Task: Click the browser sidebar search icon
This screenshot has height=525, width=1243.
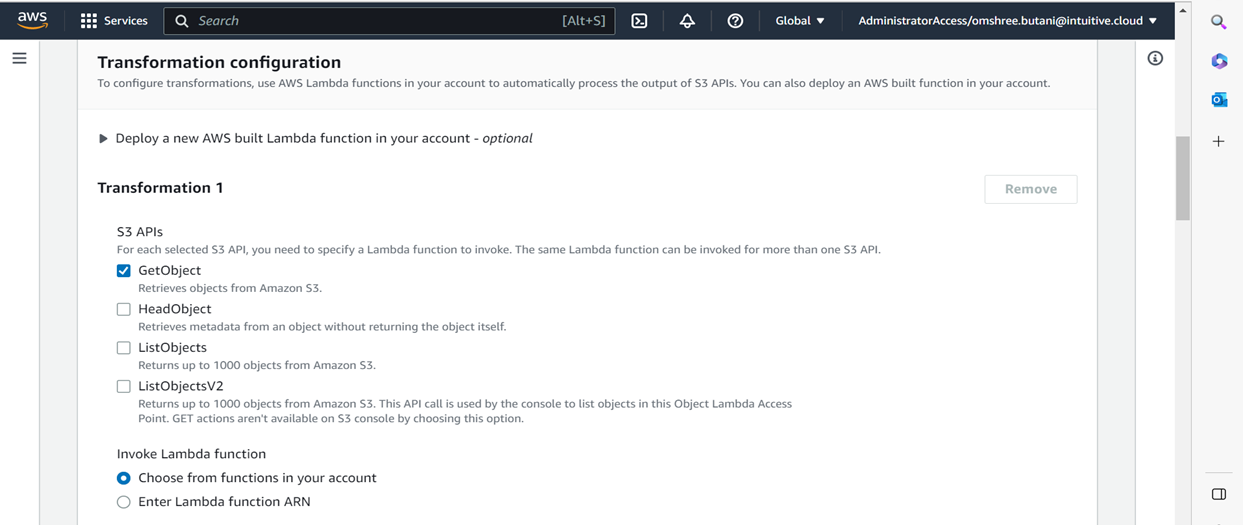Action: coord(1218,22)
